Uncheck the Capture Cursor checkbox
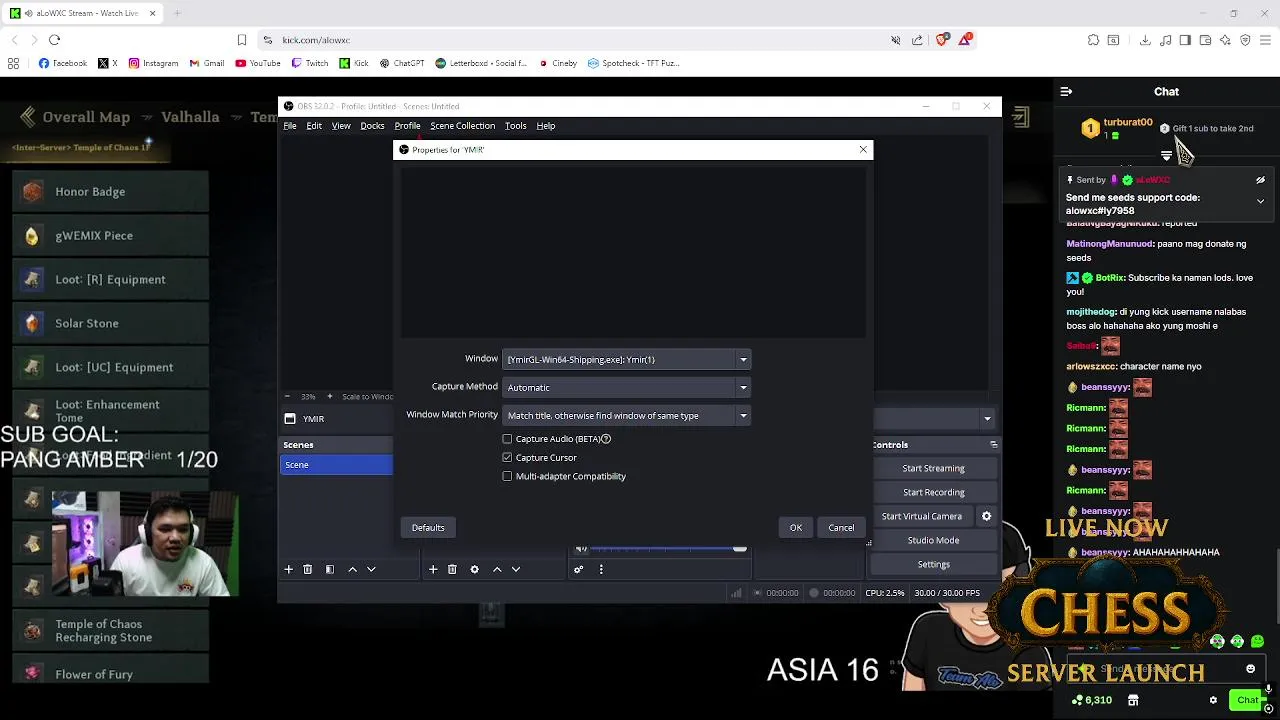This screenshot has height=720, width=1280. (507, 457)
